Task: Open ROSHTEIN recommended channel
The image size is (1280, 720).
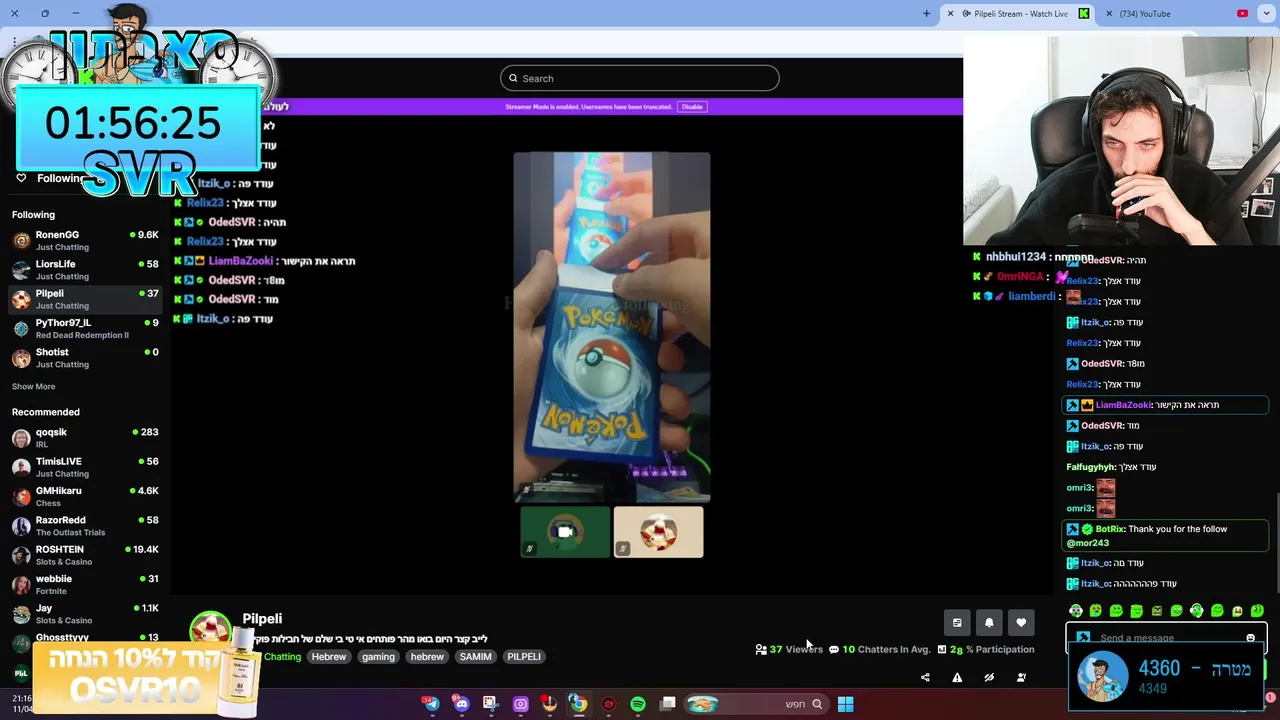Action: (x=85, y=554)
